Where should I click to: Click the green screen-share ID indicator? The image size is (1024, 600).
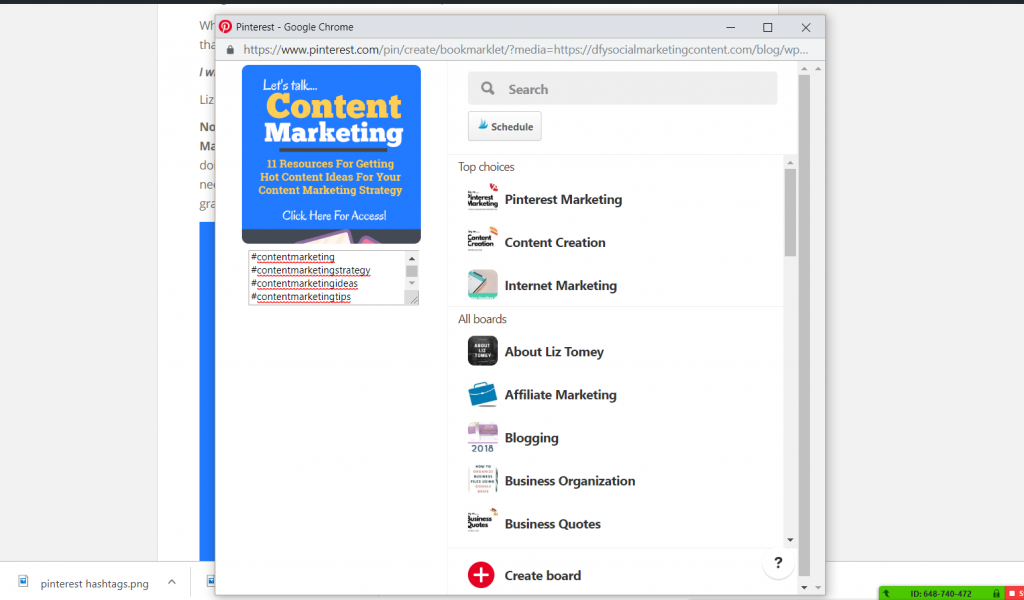tap(941, 593)
